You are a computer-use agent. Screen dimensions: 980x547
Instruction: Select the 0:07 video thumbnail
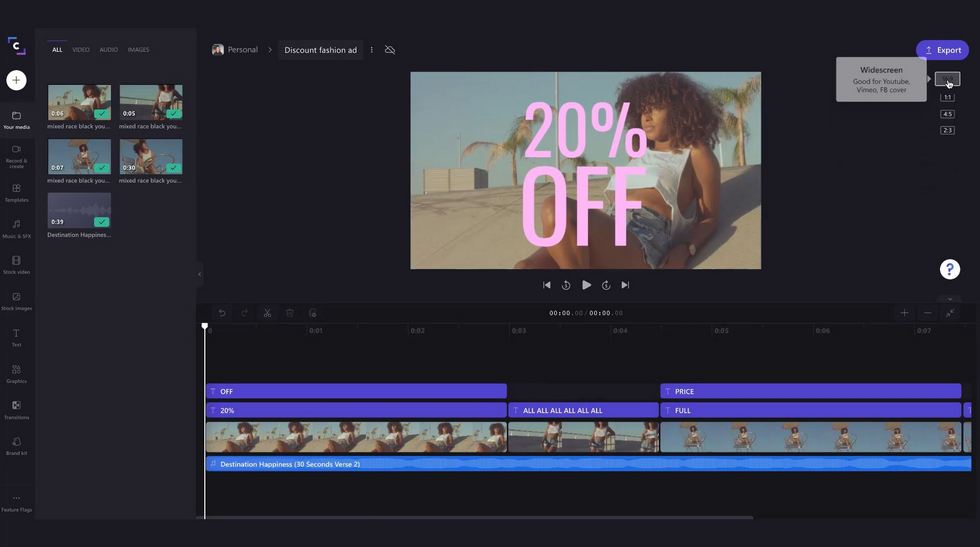[x=79, y=156]
